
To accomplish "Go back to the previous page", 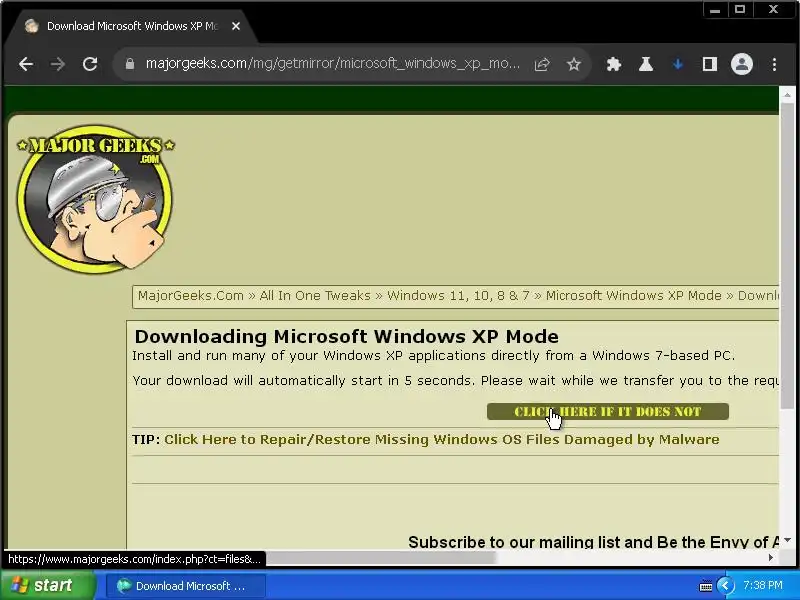I will pos(26,64).
